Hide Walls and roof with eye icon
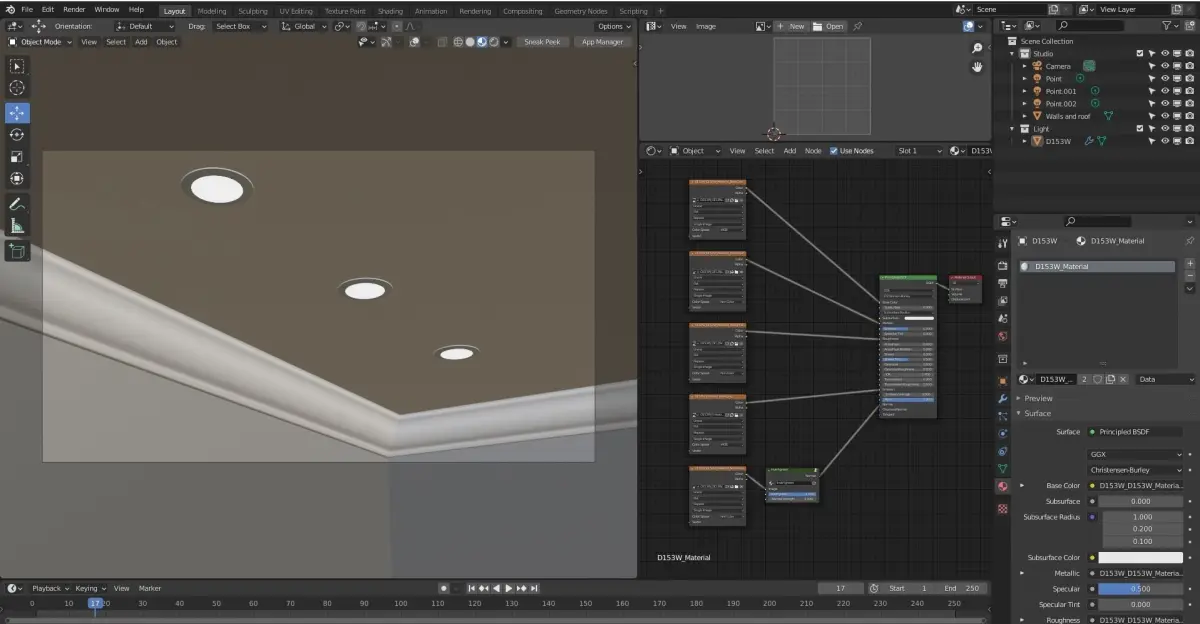This screenshot has height=624, width=1200. click(1165, 116)
